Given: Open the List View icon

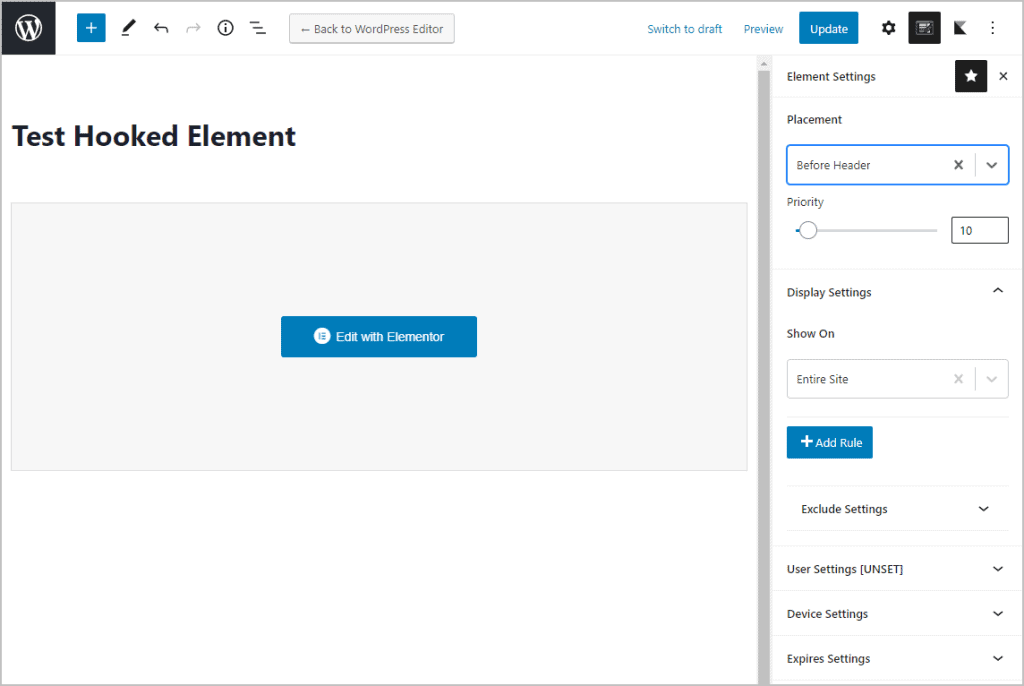Looking at the screenshot, I should (257, 28).
